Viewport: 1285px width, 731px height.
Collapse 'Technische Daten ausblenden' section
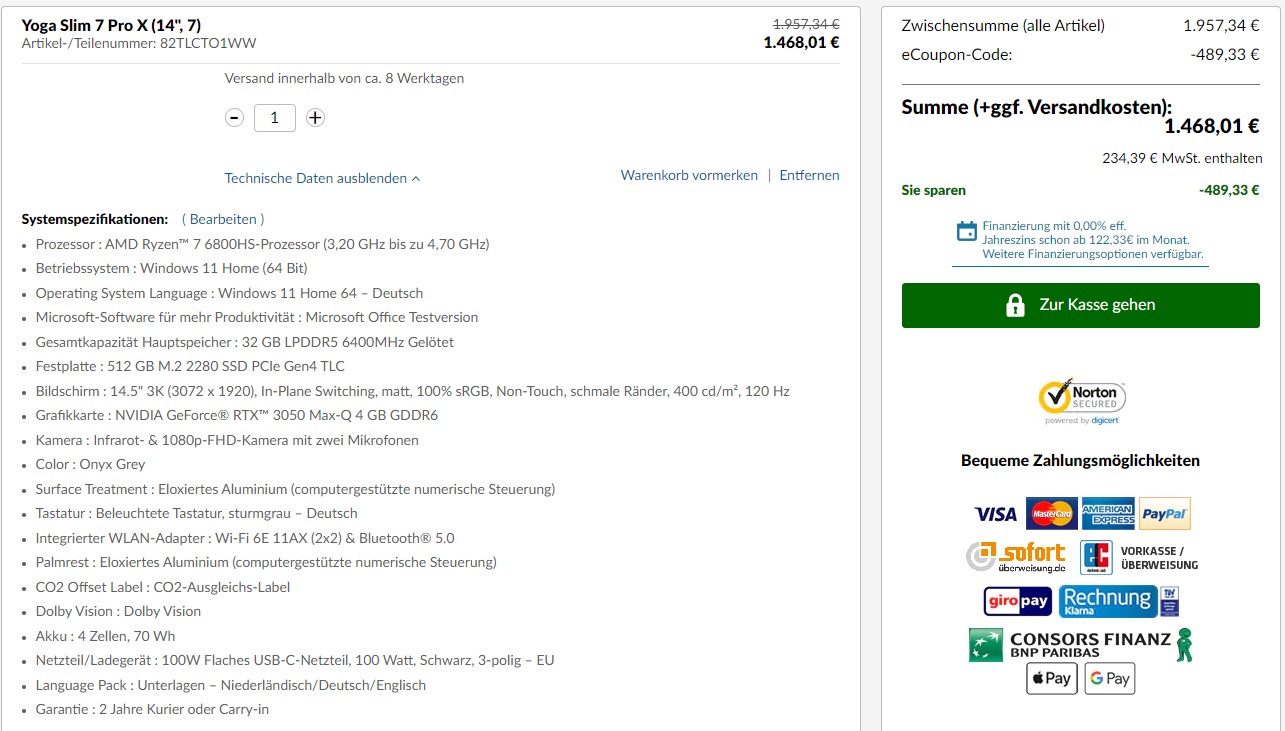coord(322,178)
